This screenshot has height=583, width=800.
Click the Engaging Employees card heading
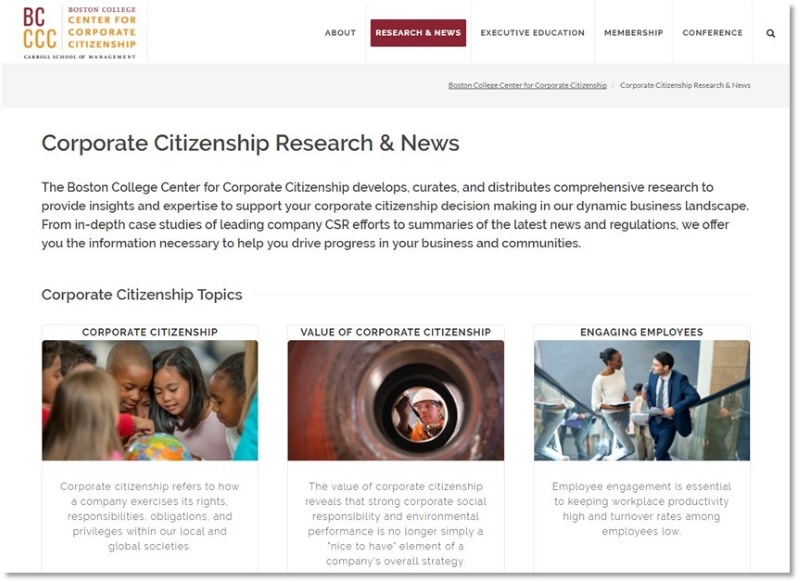point(642,332)
